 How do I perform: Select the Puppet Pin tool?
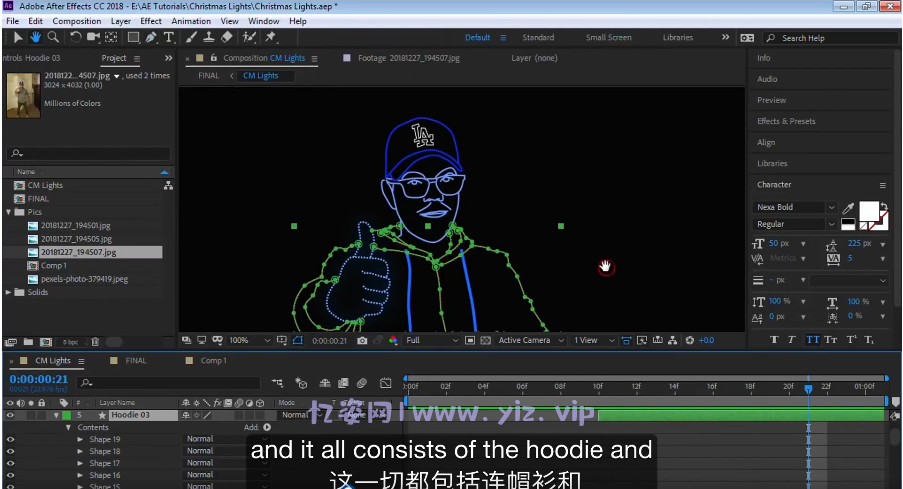click(270, 37)
